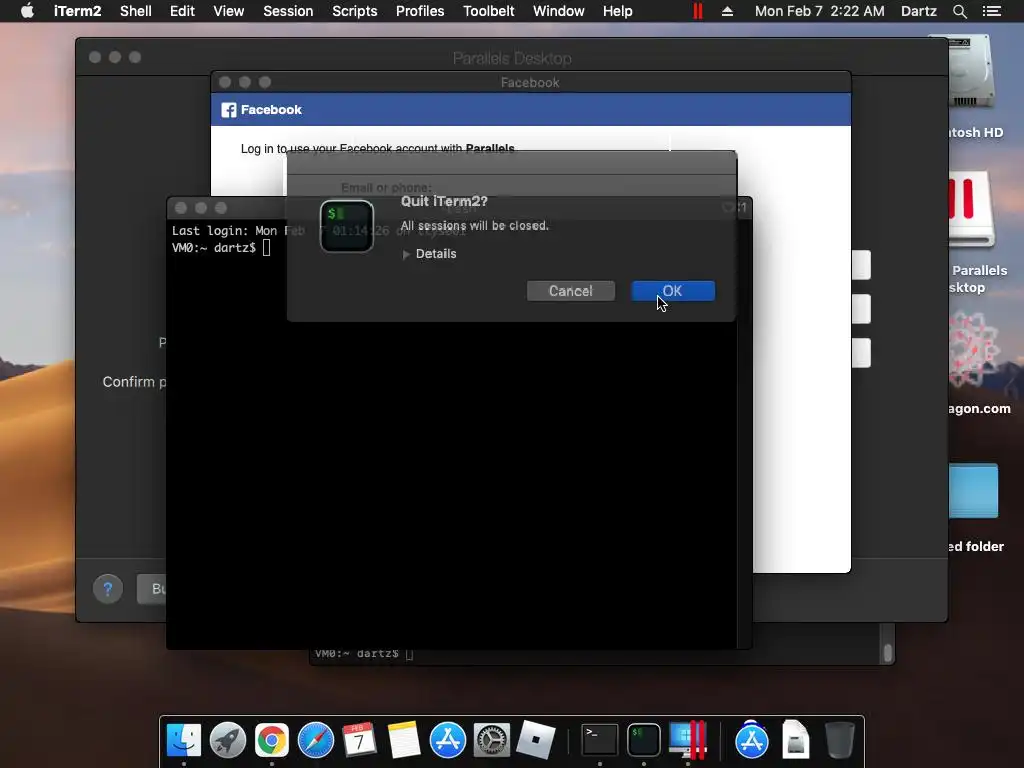The height and width of the screenshot is (768, 1024).
Task: Open Macintosh HD desktop drive icon
Action: [x=970, y=73]
